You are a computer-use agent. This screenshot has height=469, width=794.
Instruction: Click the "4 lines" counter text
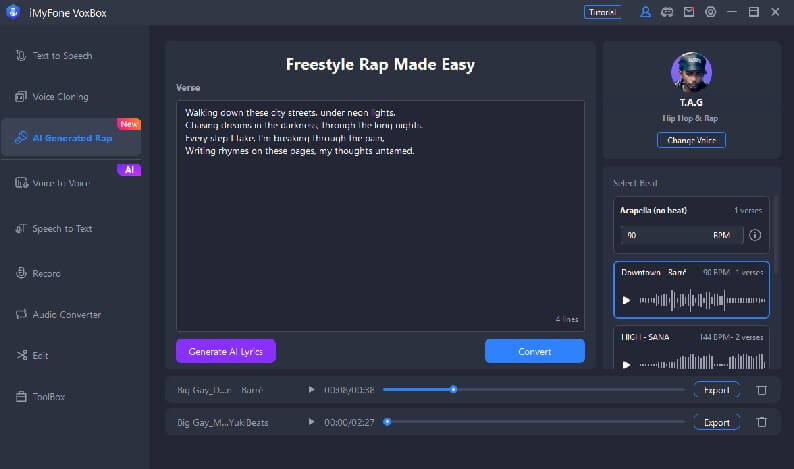click(x=567, y=320)
